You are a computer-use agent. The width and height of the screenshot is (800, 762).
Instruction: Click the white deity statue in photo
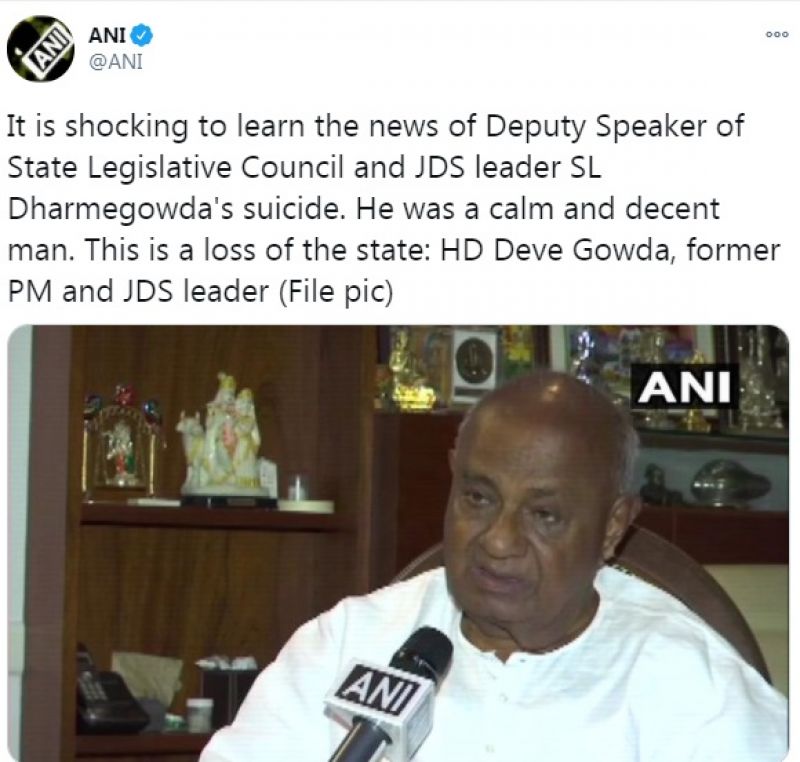(227, 438)
